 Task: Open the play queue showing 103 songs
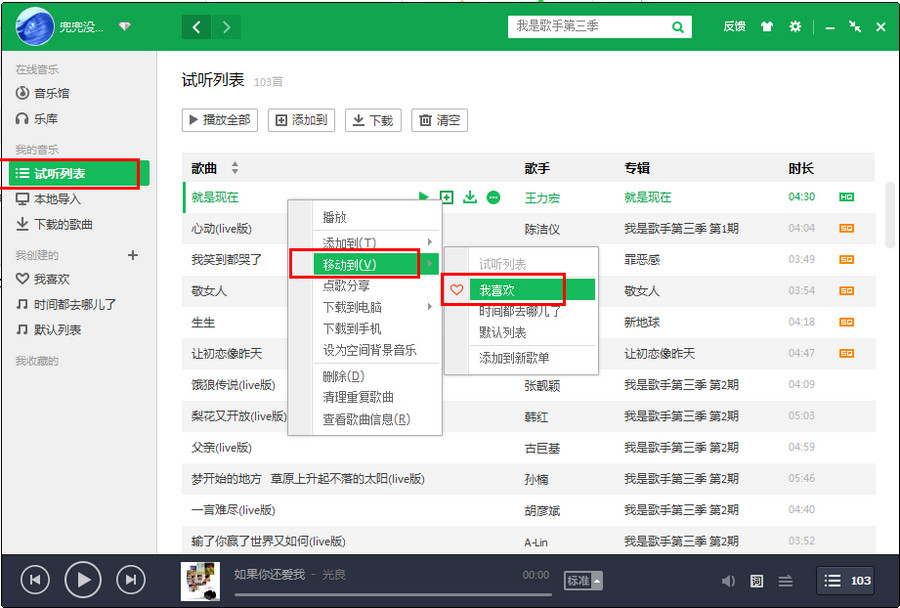(x=848, y=580)
